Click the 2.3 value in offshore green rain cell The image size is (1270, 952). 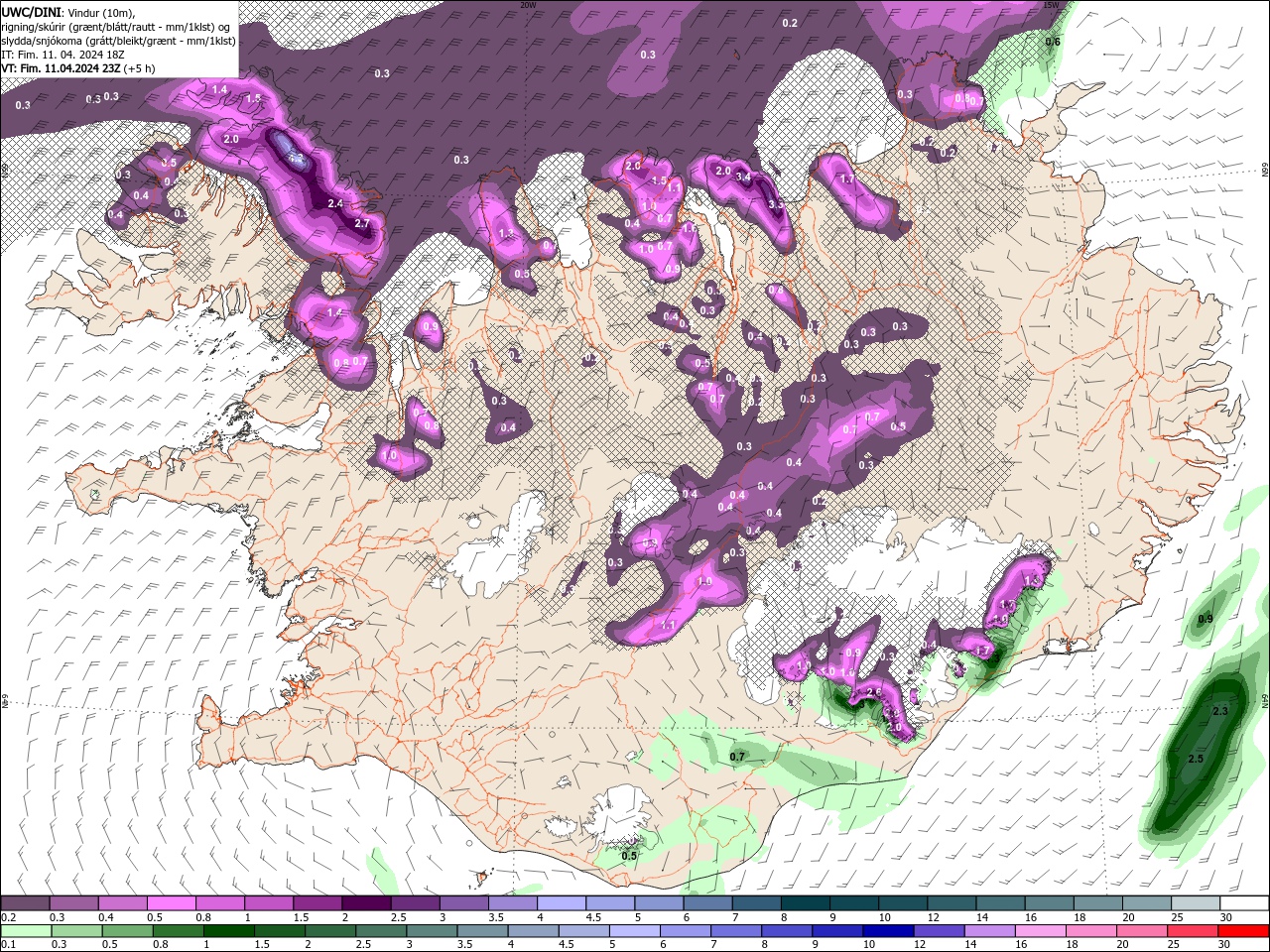[x=1220, y=711]
